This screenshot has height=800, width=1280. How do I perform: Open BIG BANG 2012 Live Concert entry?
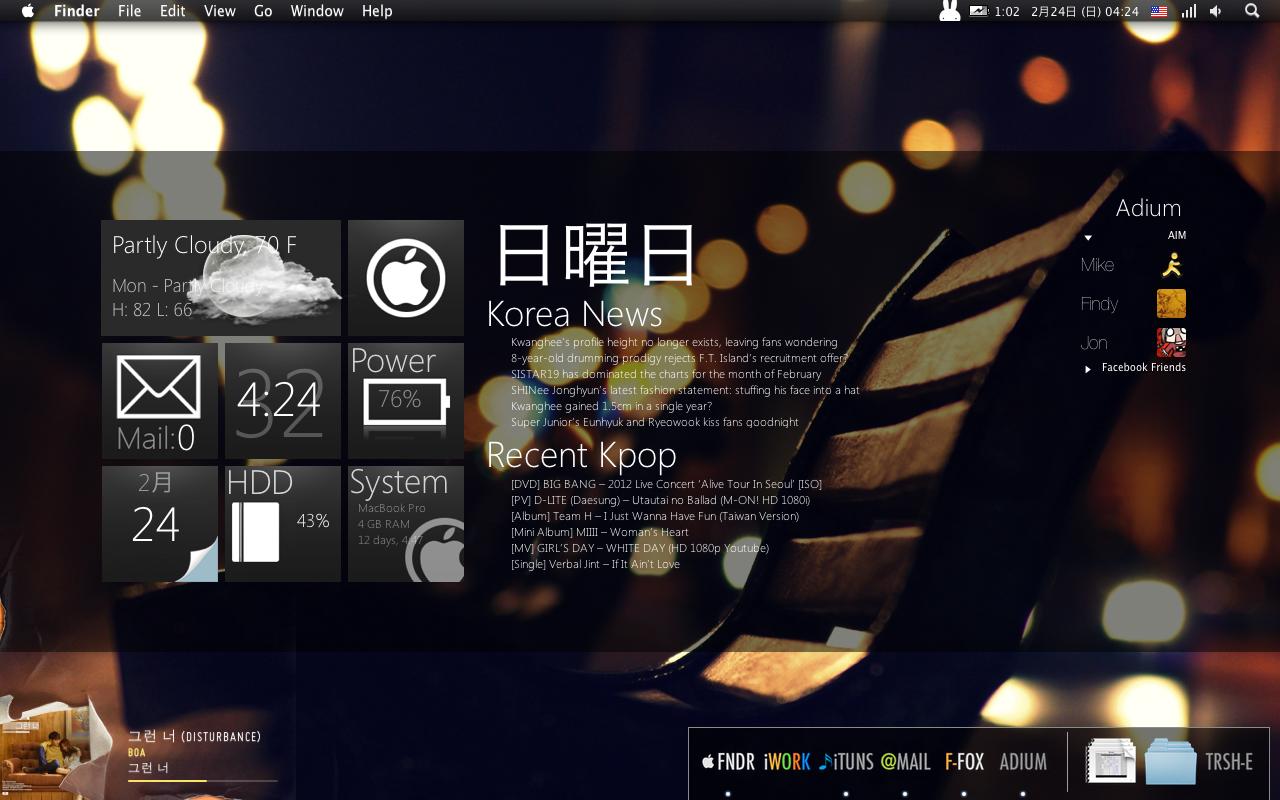pos(666,484)
